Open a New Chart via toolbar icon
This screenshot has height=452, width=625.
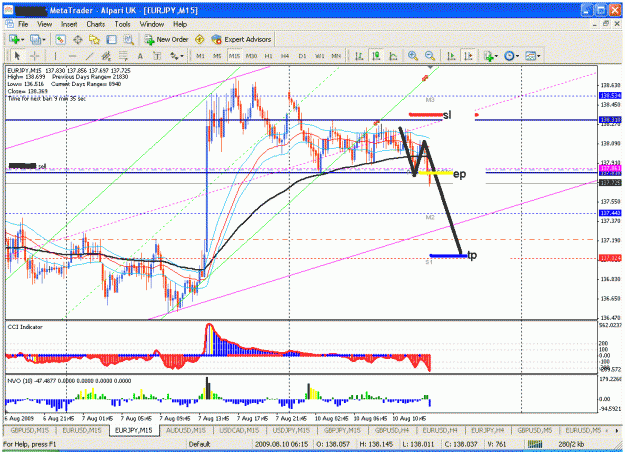coord(14,39)
